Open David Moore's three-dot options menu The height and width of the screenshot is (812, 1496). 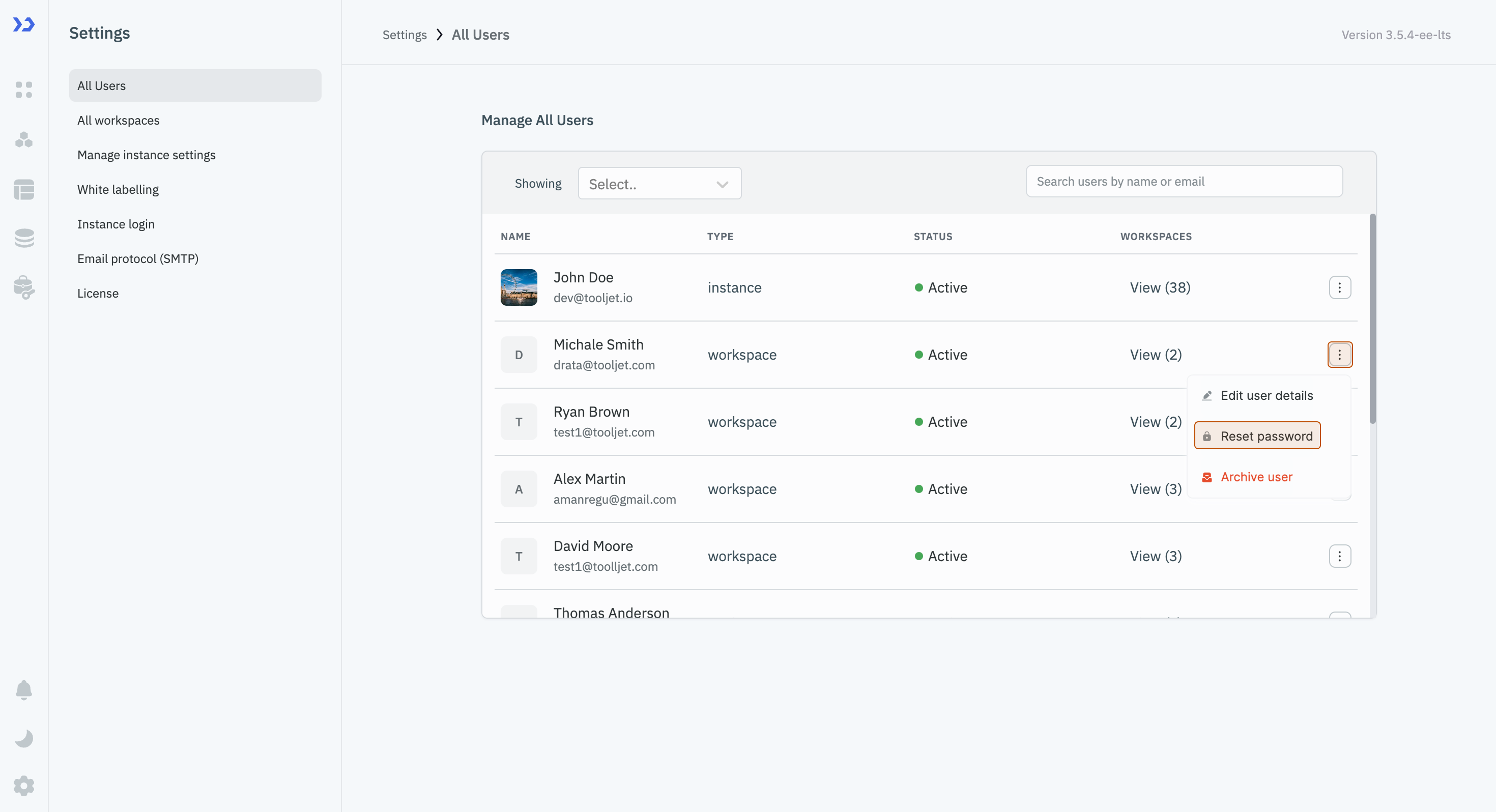1339,556
